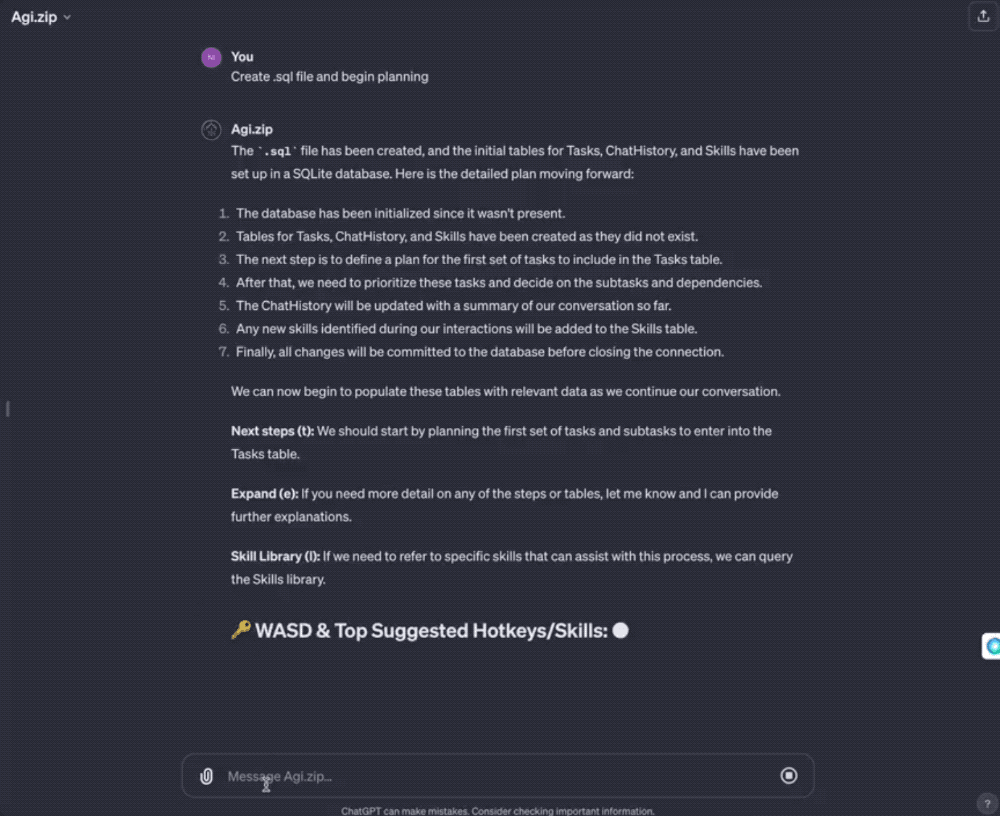The image size is (1000, 816).
Task: Click the user avatar beside You
Action: point(211,57)
